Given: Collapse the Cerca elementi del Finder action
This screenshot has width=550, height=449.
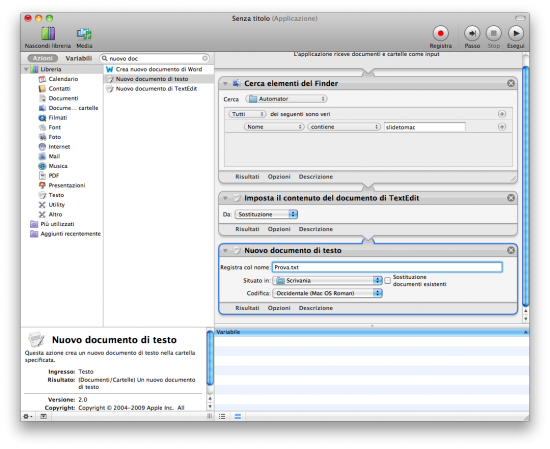Looking at the screenshot, I should click(x=225, y=83).
